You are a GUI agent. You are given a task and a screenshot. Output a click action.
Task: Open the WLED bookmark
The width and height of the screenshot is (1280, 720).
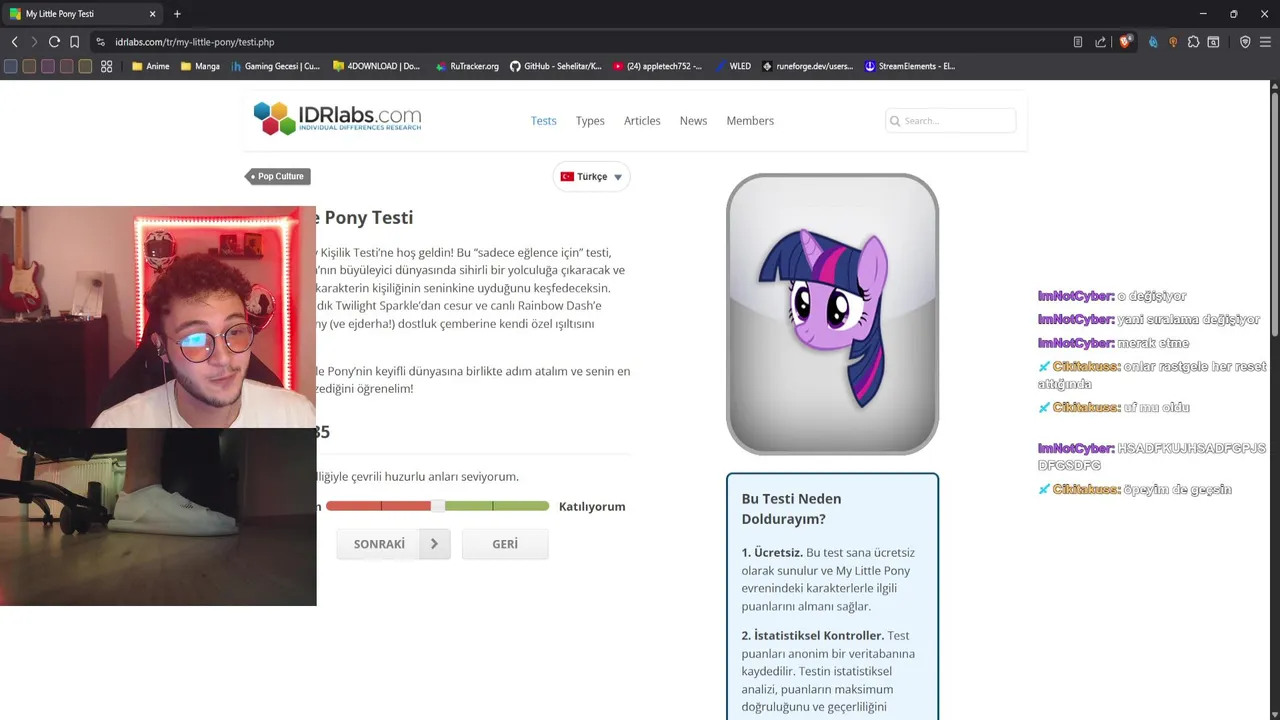732,66
